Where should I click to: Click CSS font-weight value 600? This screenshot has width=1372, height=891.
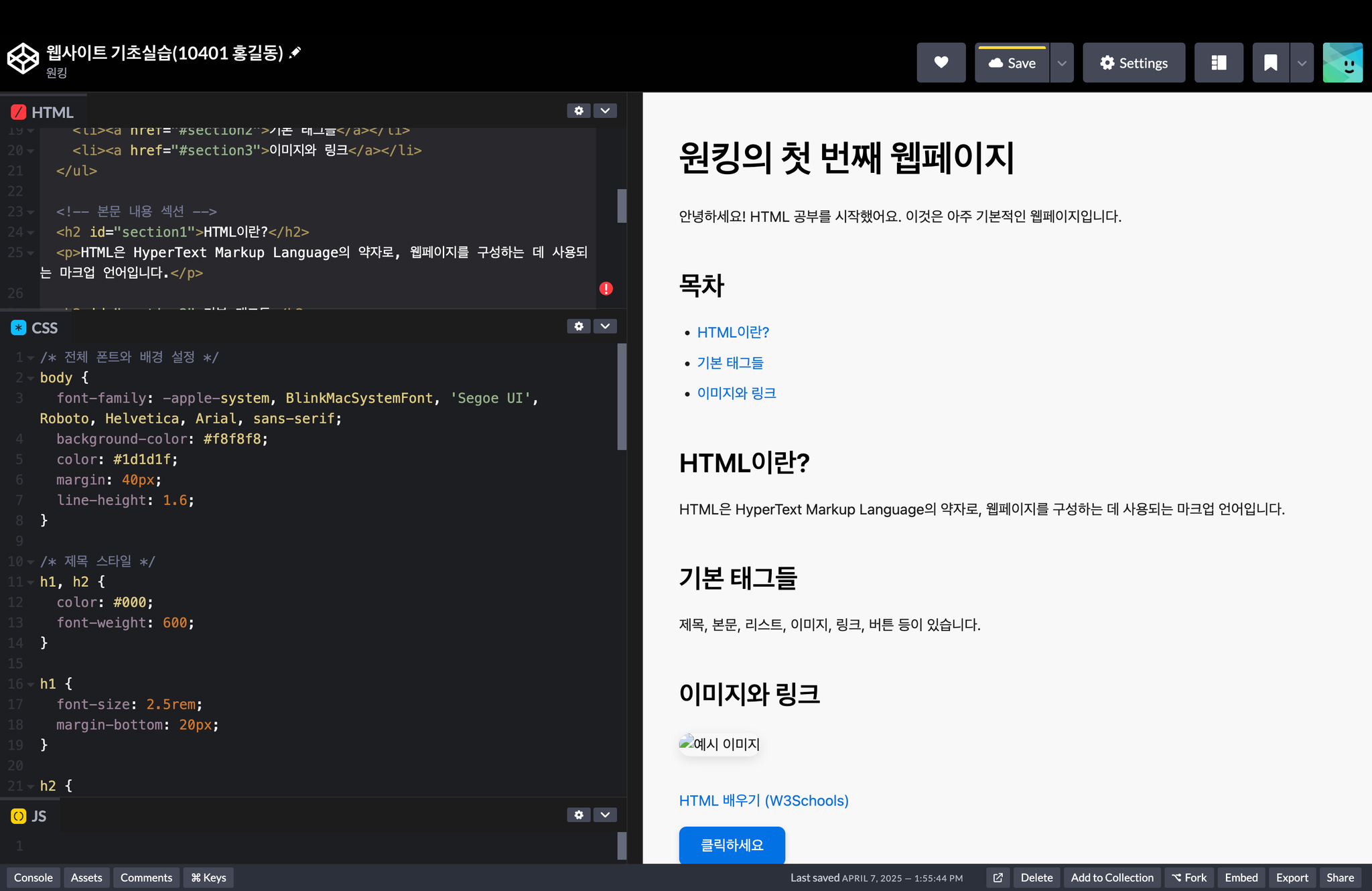click(175, 623)
